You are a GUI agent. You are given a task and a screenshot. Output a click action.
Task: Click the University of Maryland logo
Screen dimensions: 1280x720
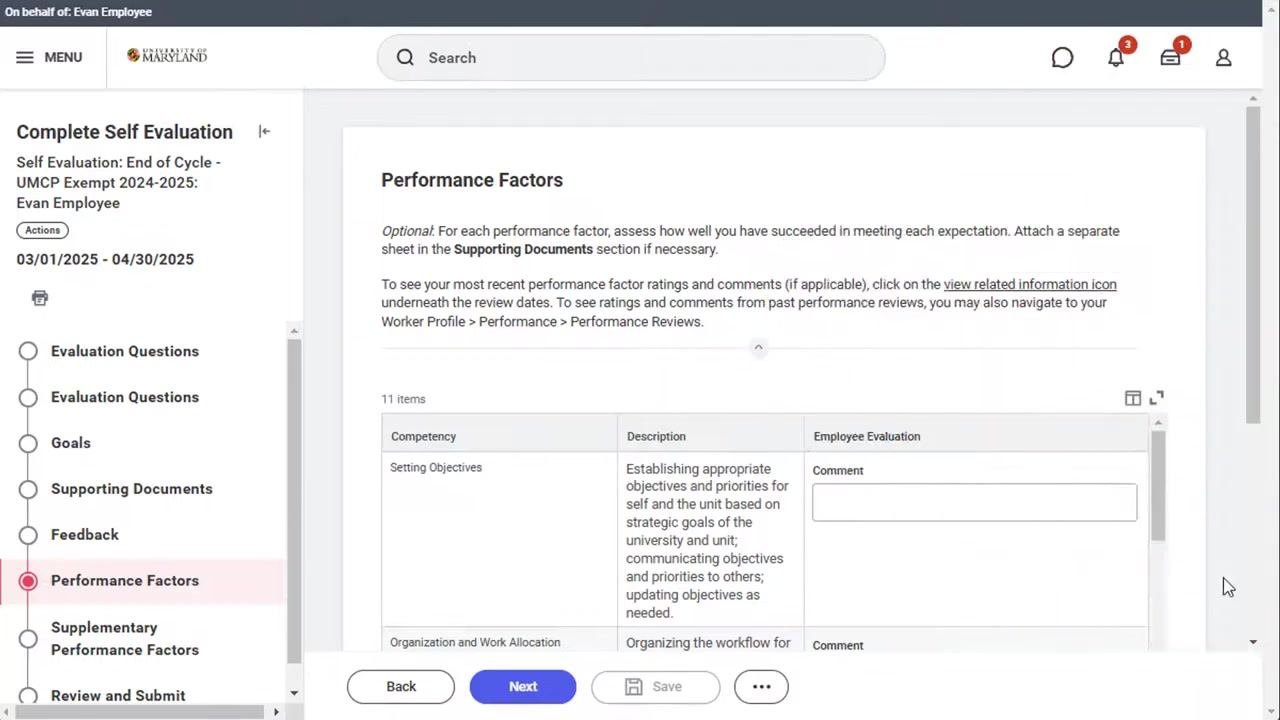167,56
